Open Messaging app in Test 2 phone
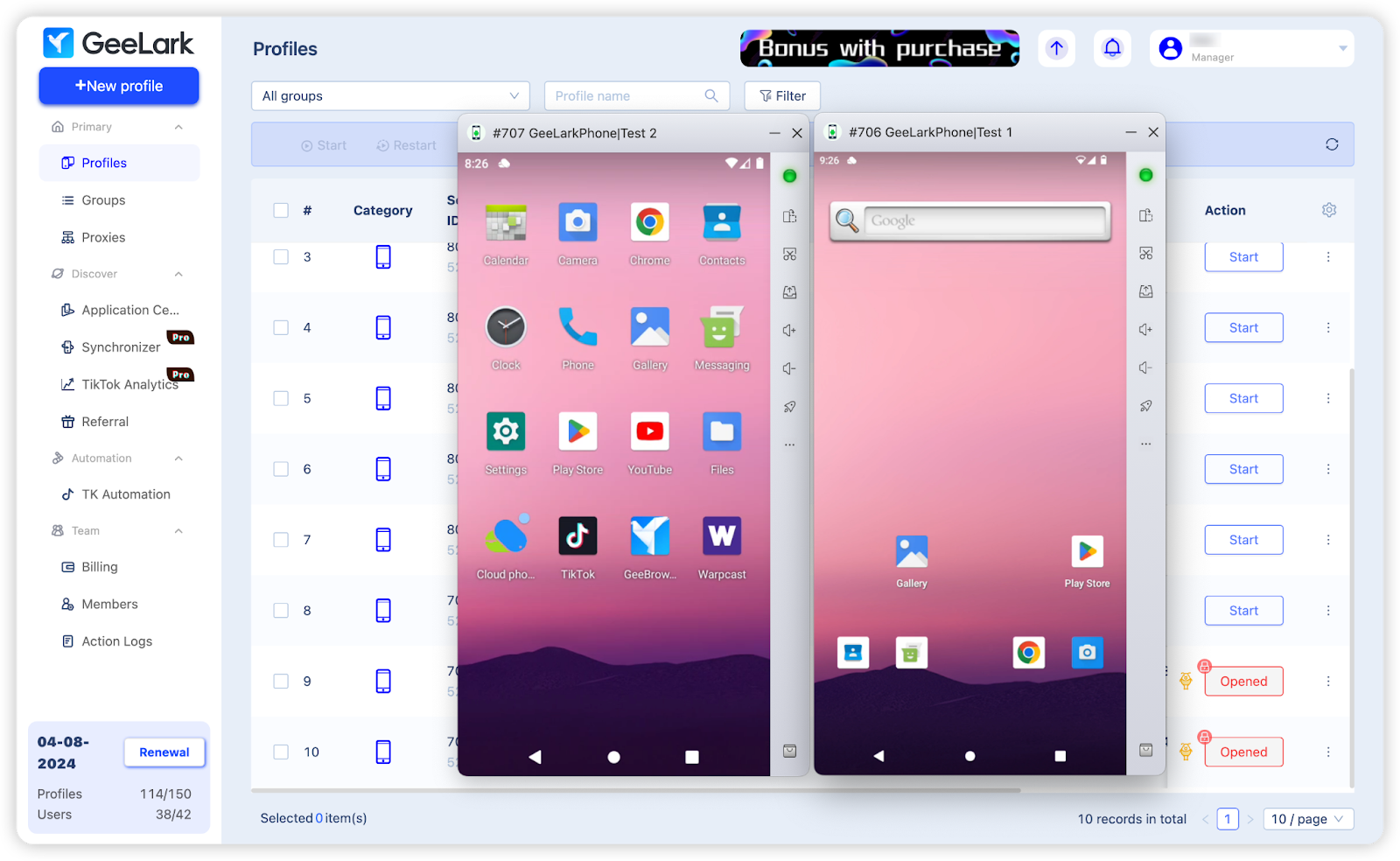This screenshot has height=861, width=1400. (x=722, y=327)
